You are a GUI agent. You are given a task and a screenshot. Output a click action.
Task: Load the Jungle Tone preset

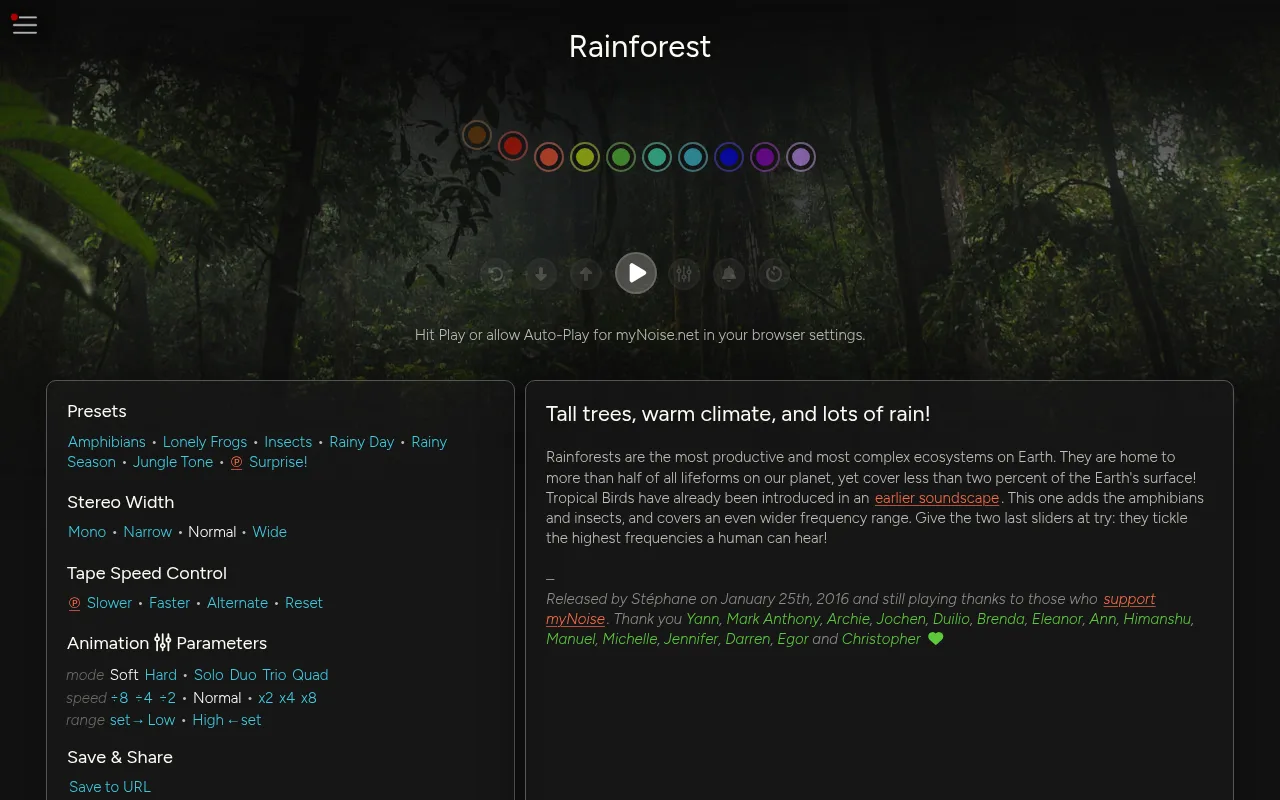pyautogui.click(x=173, y=462)
